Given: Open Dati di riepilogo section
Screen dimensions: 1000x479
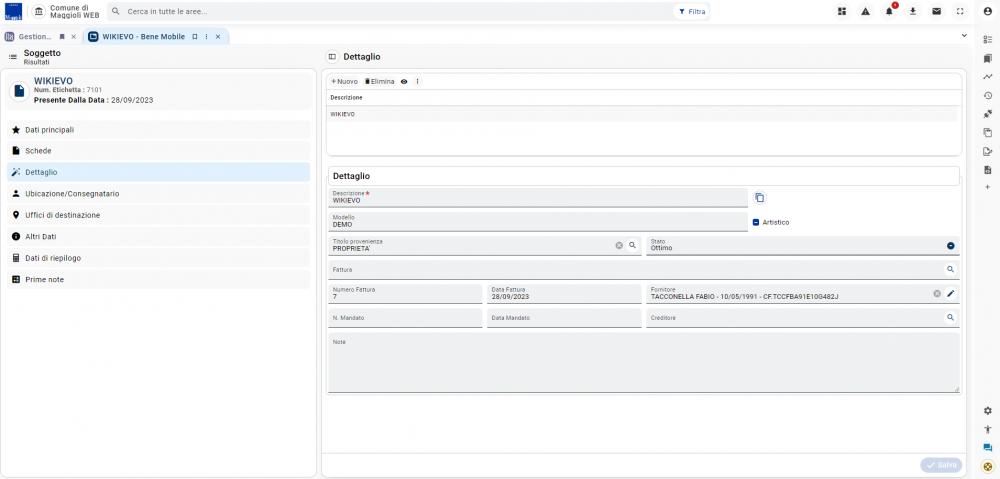Looking at the screenshot, I should [158, 258].
